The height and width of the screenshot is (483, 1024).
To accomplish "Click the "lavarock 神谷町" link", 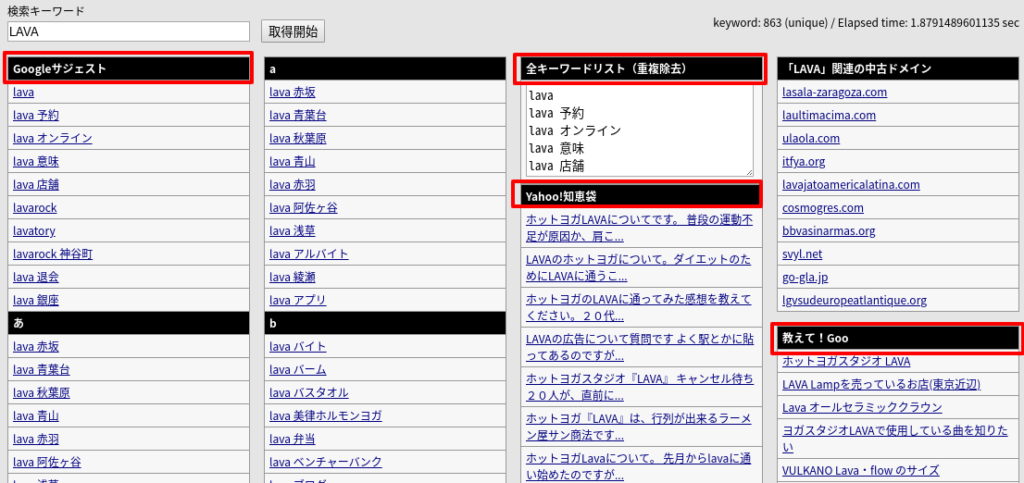I will click(52, 254).
